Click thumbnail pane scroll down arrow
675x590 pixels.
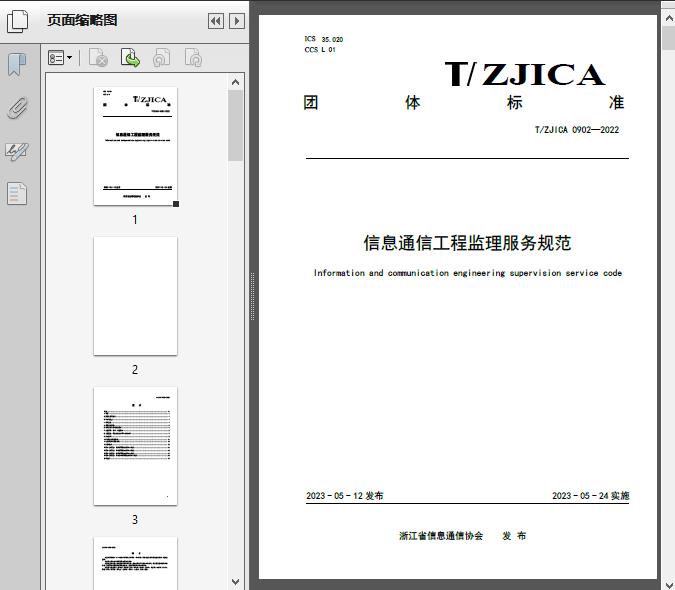pos(235,582)
